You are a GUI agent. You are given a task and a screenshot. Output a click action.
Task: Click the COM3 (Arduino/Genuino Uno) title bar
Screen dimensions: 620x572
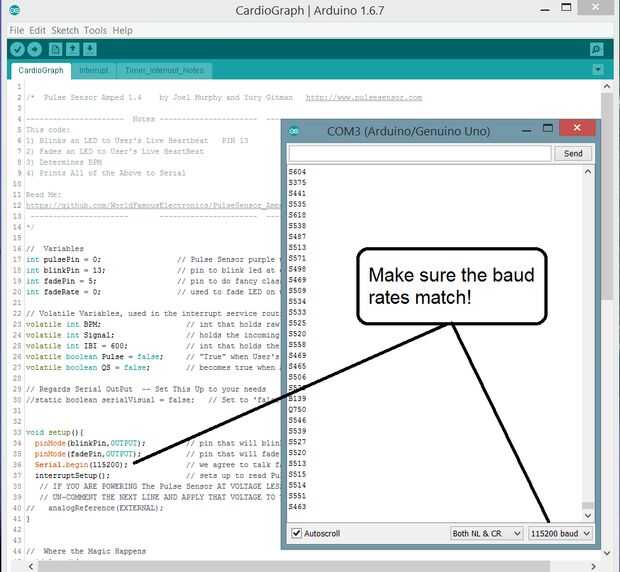coord(408,131)
